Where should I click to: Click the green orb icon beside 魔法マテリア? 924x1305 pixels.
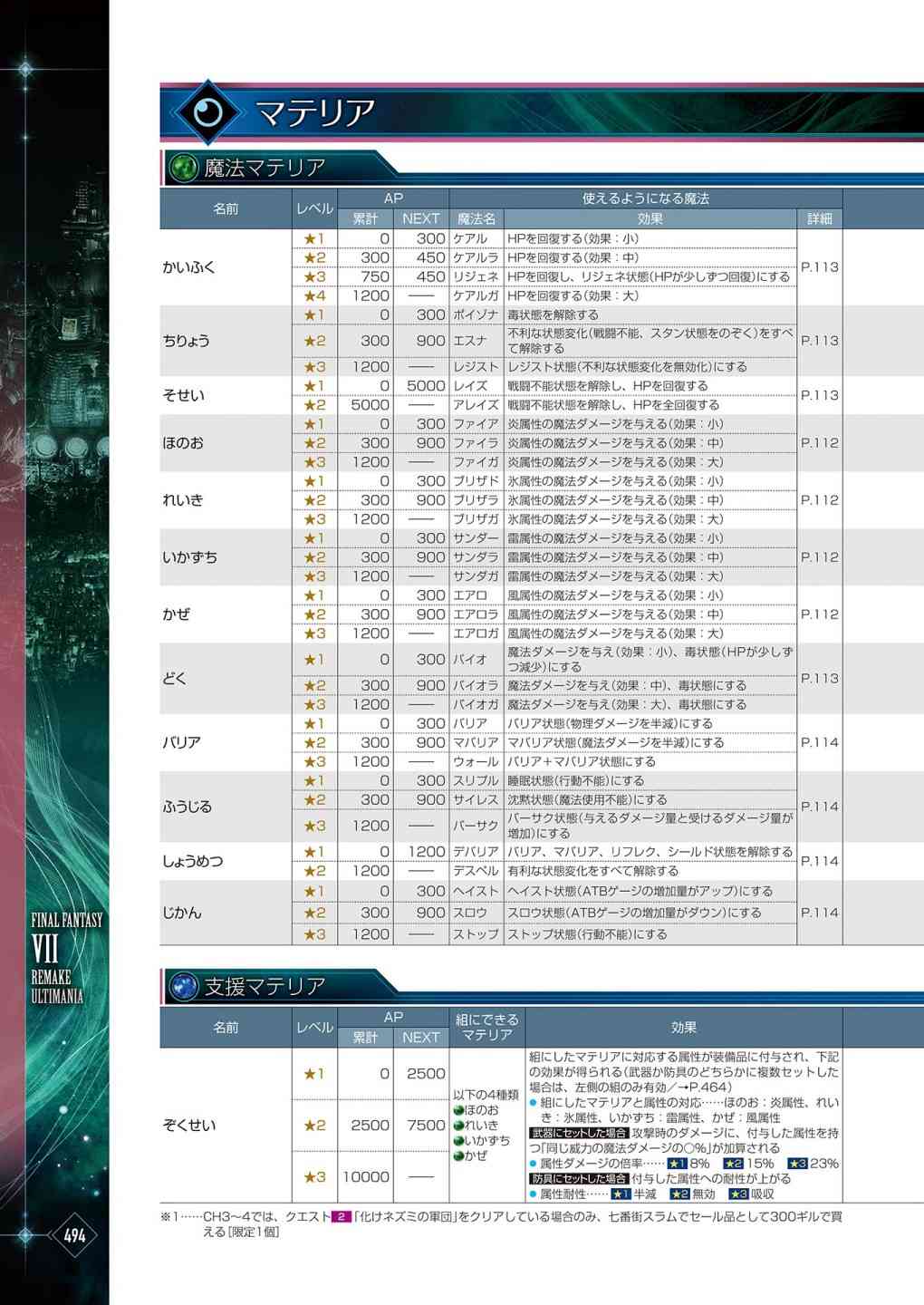184,168
